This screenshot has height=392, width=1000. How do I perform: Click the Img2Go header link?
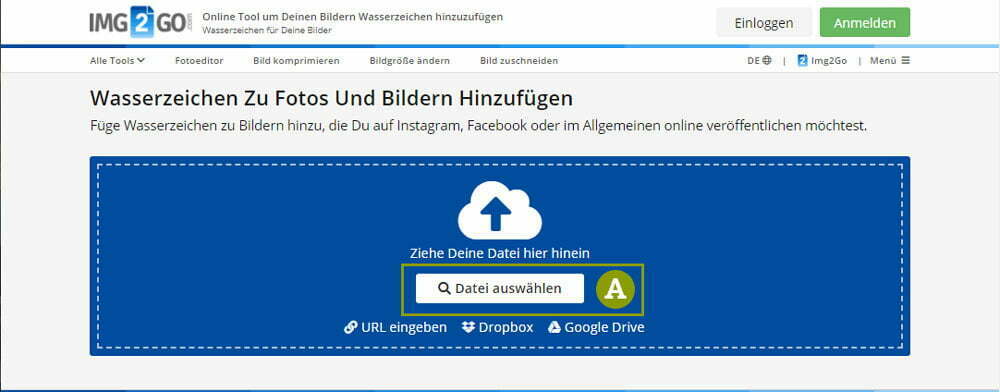[x=822, y=61]
